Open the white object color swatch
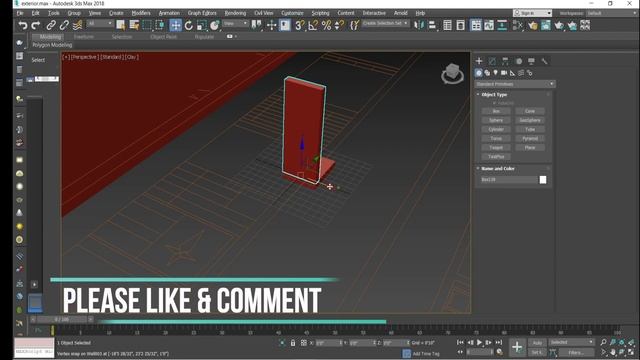This screenshot has width=640, height=360. point(543,180)
